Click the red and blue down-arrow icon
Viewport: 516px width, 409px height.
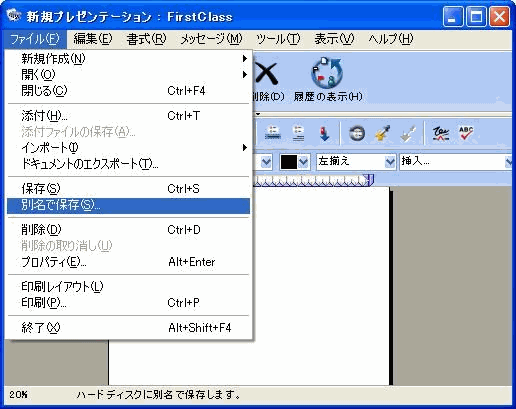pos(324,134)
